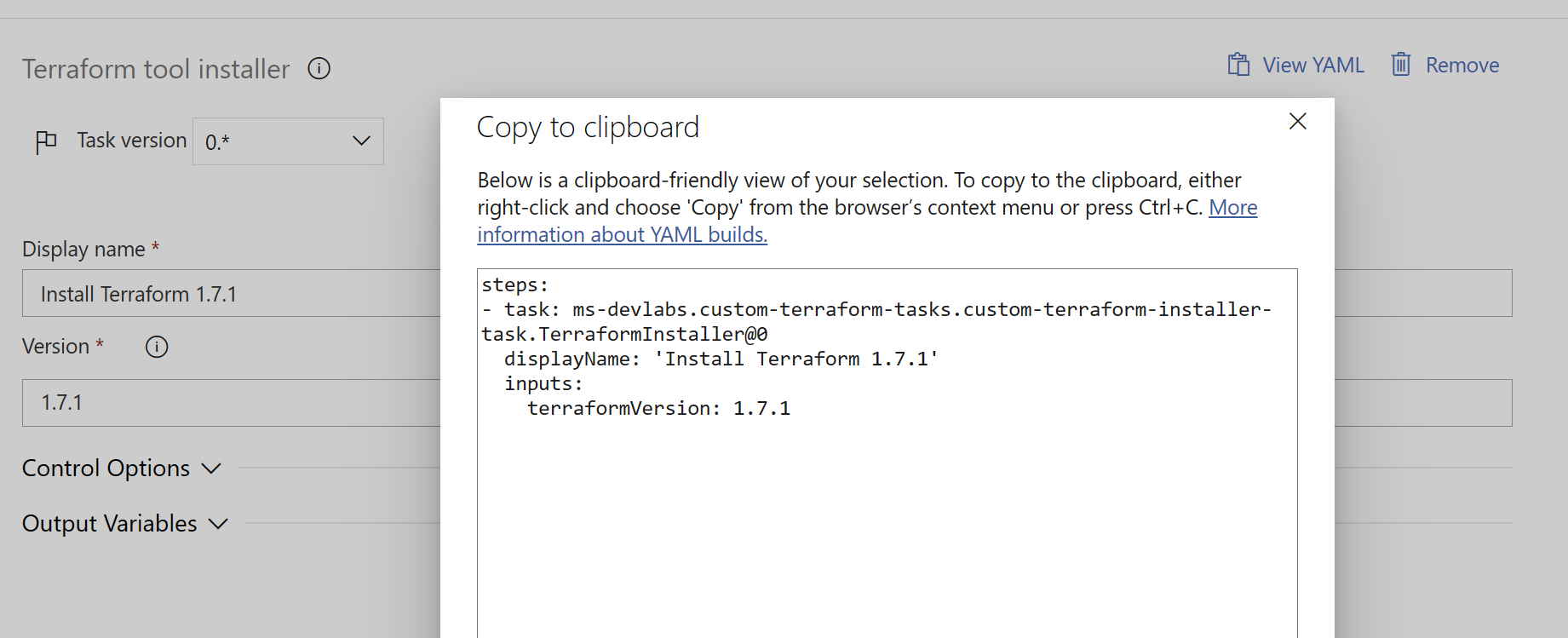Click the View YAML clipboard icon

tap(1238, 65)
